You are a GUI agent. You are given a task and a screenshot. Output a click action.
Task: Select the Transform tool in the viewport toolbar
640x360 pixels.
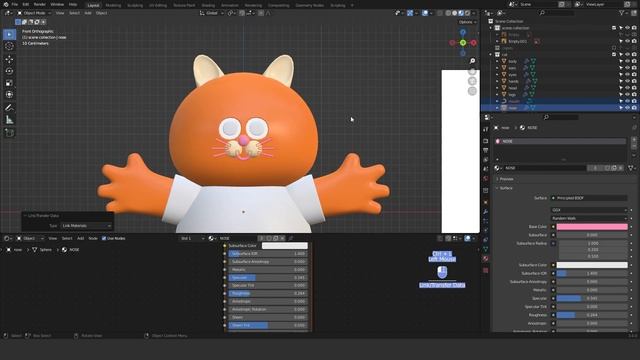coord(9,95)
